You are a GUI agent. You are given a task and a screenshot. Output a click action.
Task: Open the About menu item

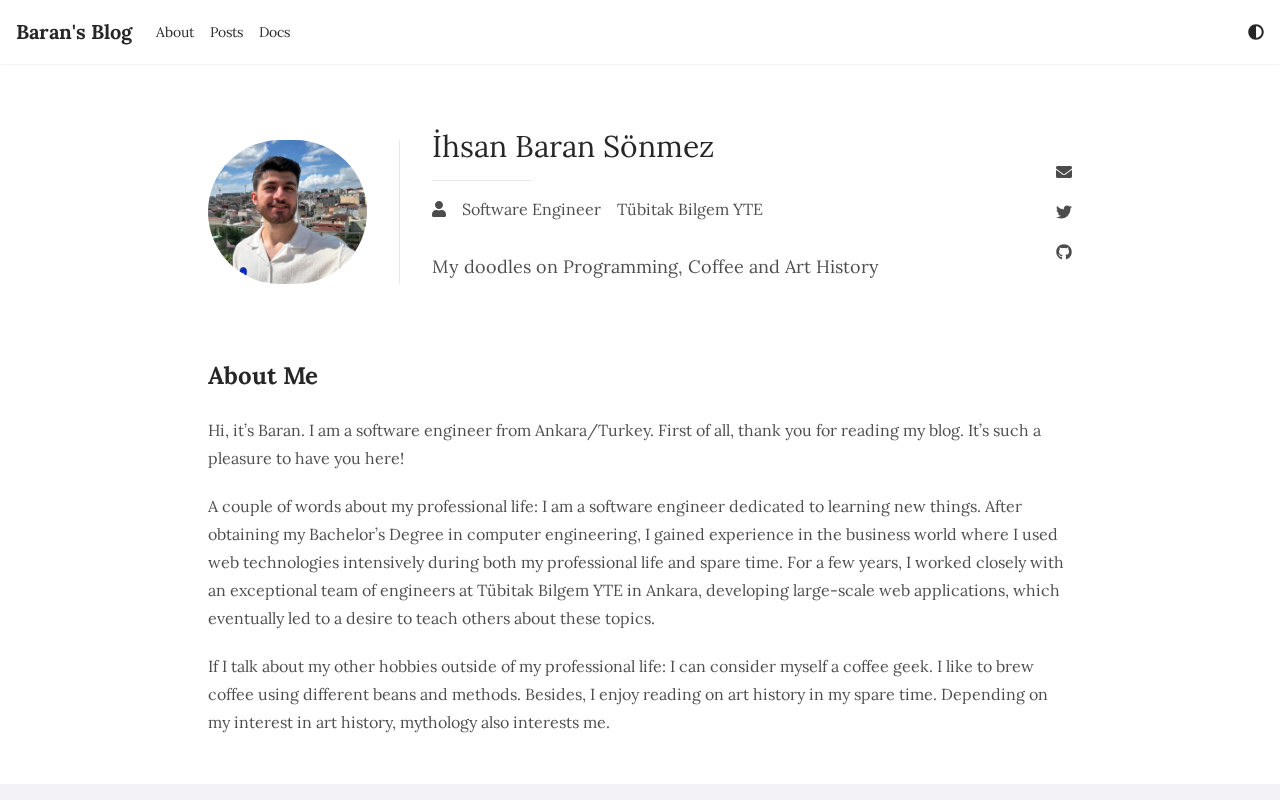175,32
